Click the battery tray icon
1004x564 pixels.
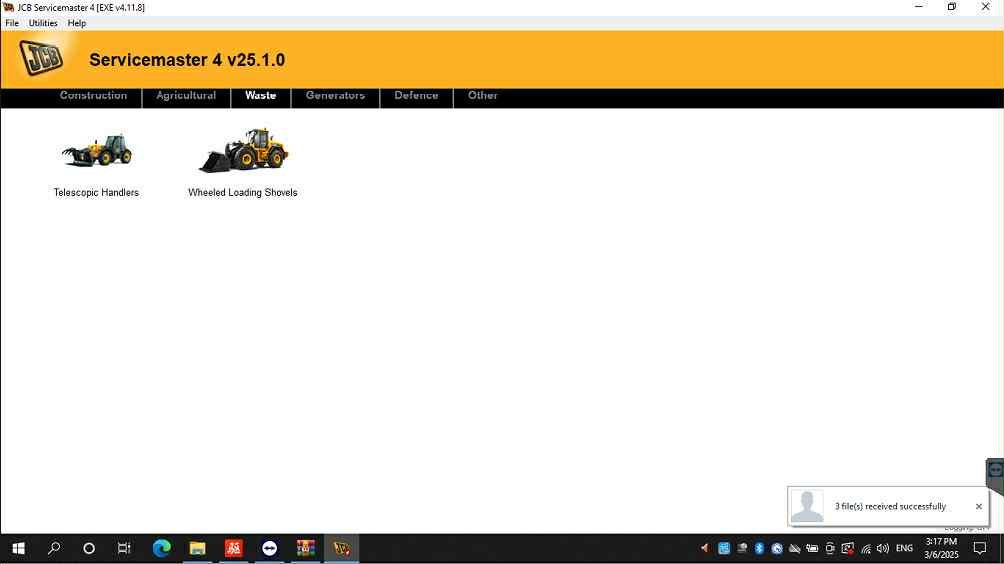click(812, 549)
